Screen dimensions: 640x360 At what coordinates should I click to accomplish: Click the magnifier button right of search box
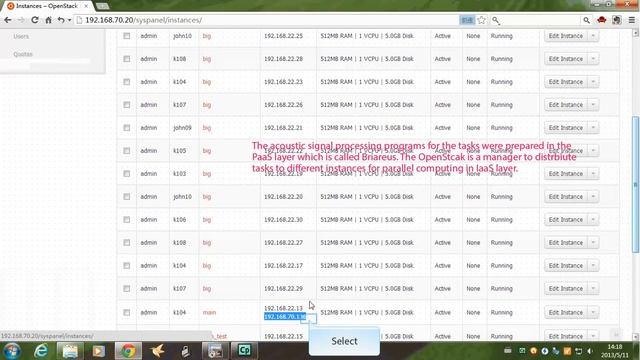point(586,20)
